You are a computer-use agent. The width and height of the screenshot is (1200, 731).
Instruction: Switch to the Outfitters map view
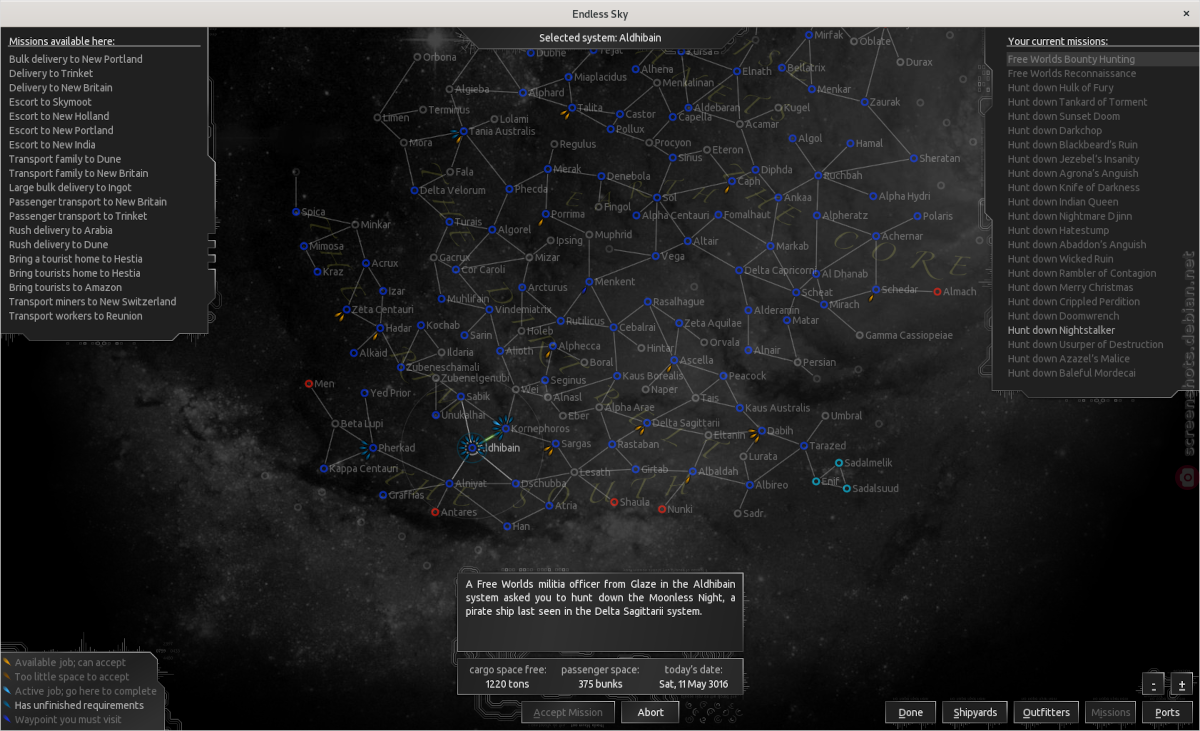tap(1046, 712)
